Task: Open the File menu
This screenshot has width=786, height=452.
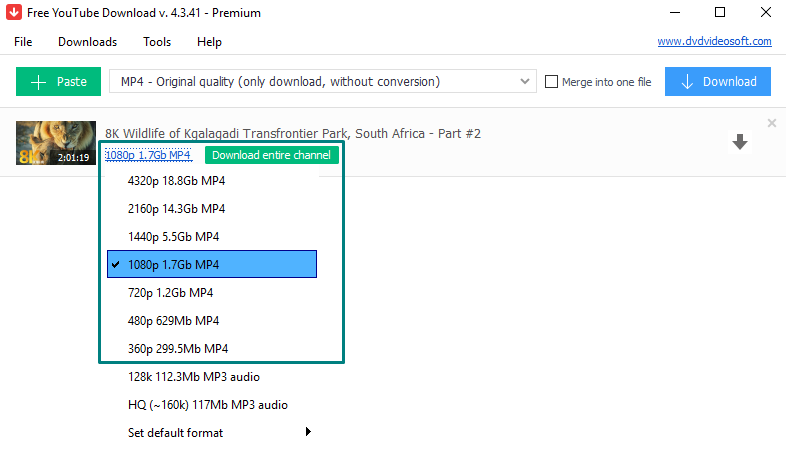Action: (23, 42)
